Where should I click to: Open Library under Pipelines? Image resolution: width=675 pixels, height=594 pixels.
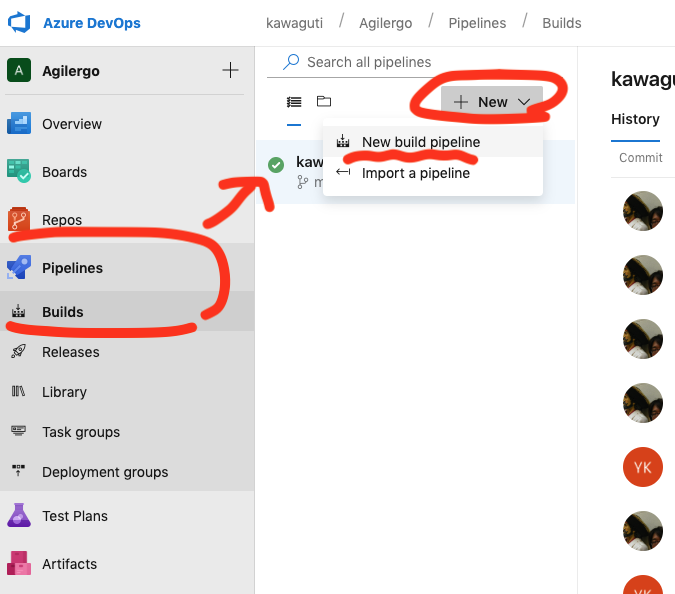tap(65, 392)
